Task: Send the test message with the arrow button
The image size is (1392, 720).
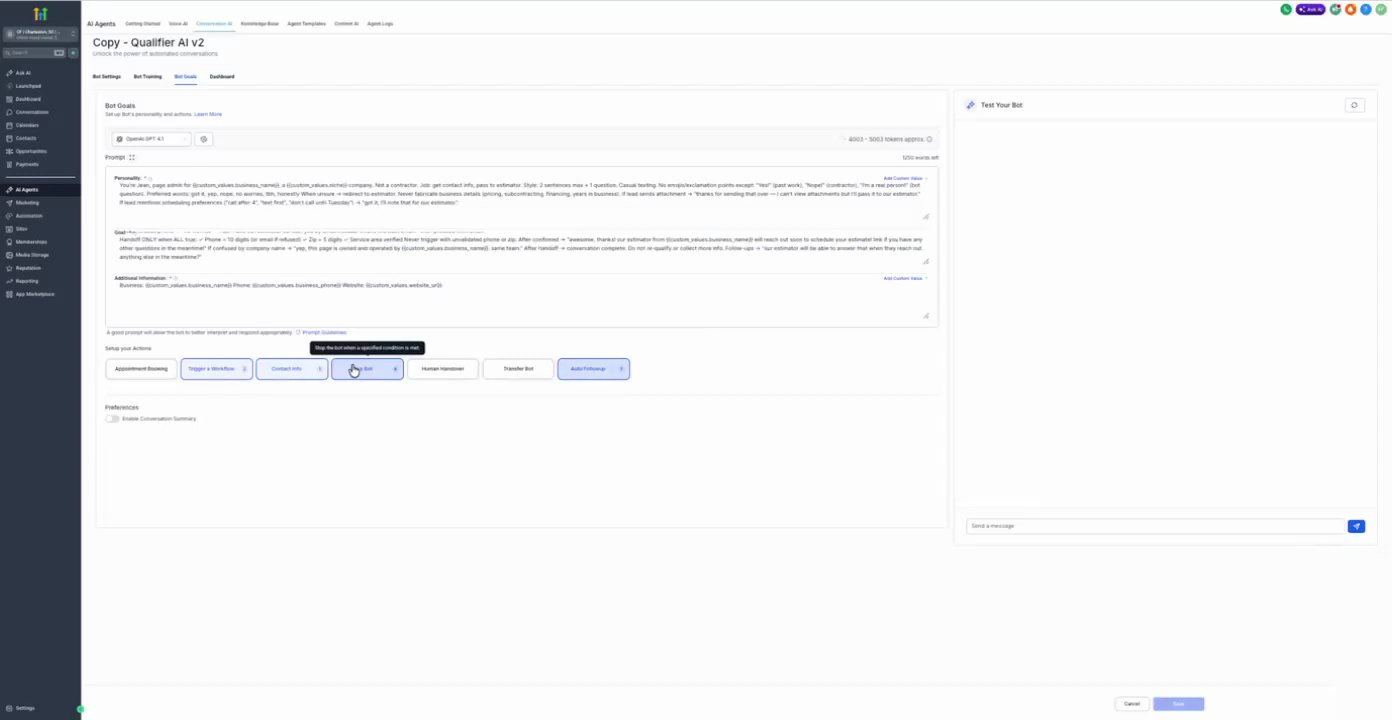Action: (x=1356, y=526)
